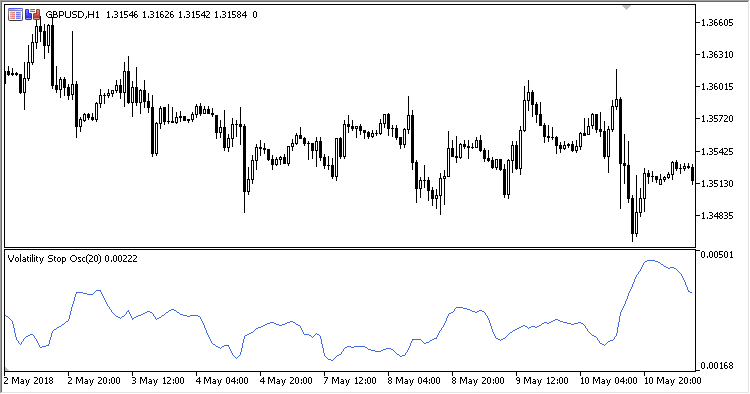Viewport: 750px width, 394px height.
Task: Click the 7 May 12:00 time label
Action: pos(351,381)
